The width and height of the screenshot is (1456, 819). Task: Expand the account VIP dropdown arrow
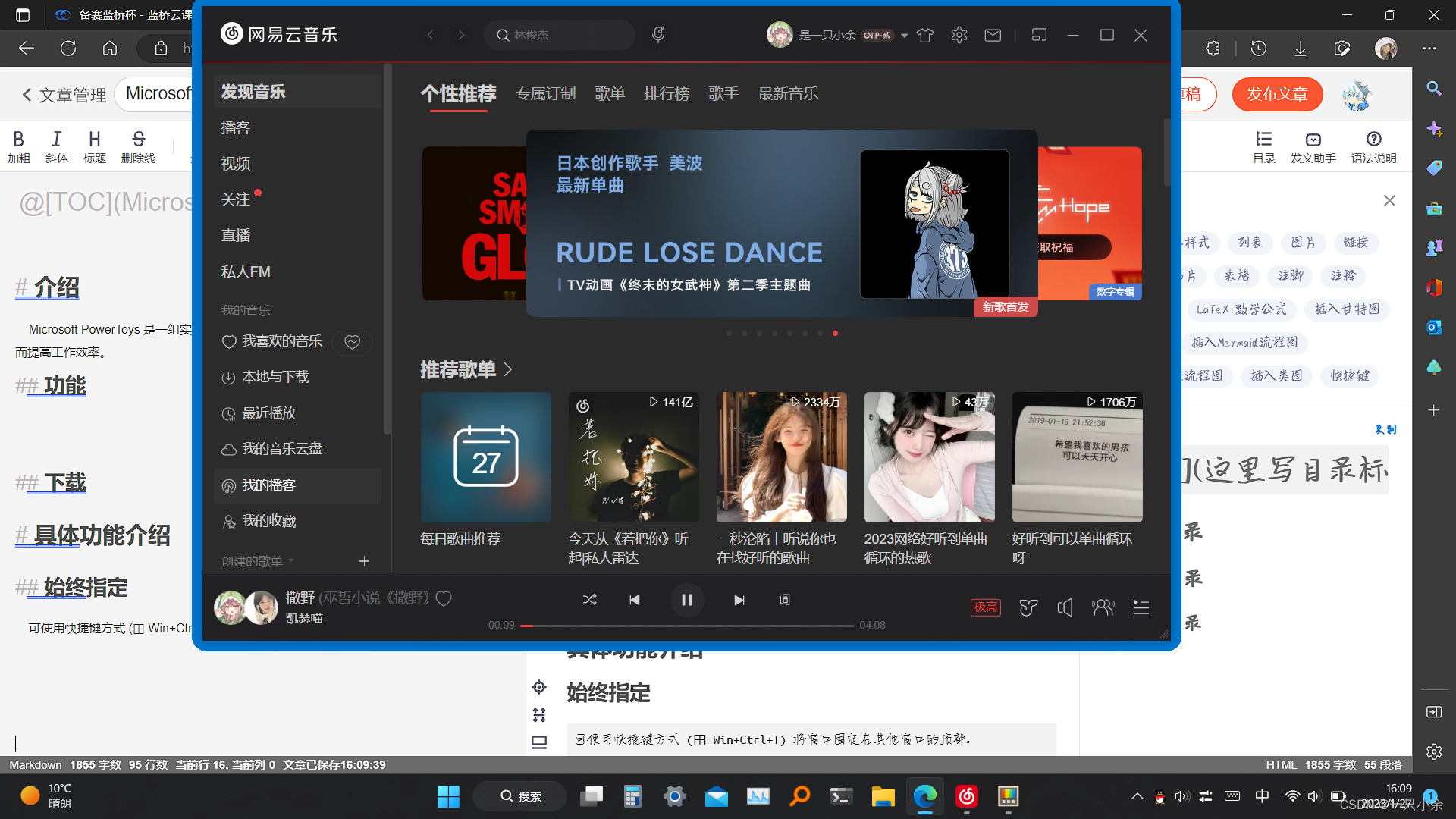903,35
